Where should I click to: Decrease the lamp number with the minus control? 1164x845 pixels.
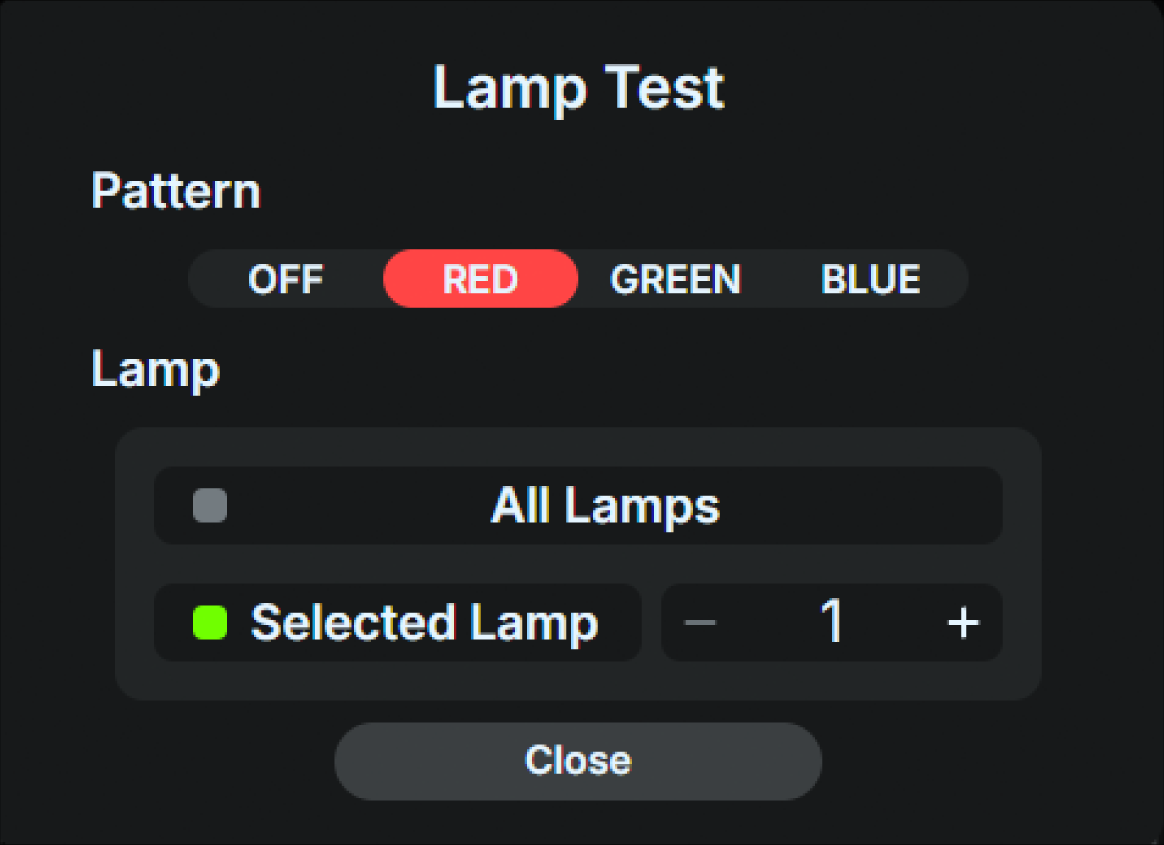tap(700, 622)
